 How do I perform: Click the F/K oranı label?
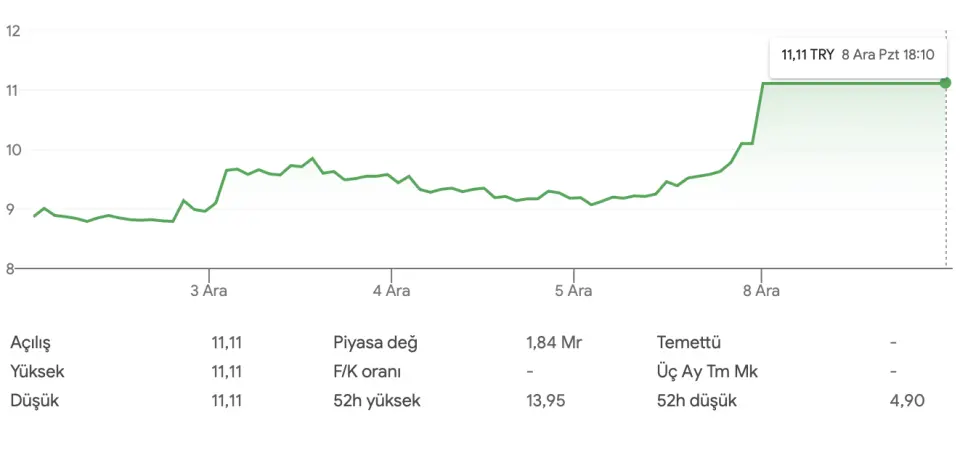coord(367,371)
